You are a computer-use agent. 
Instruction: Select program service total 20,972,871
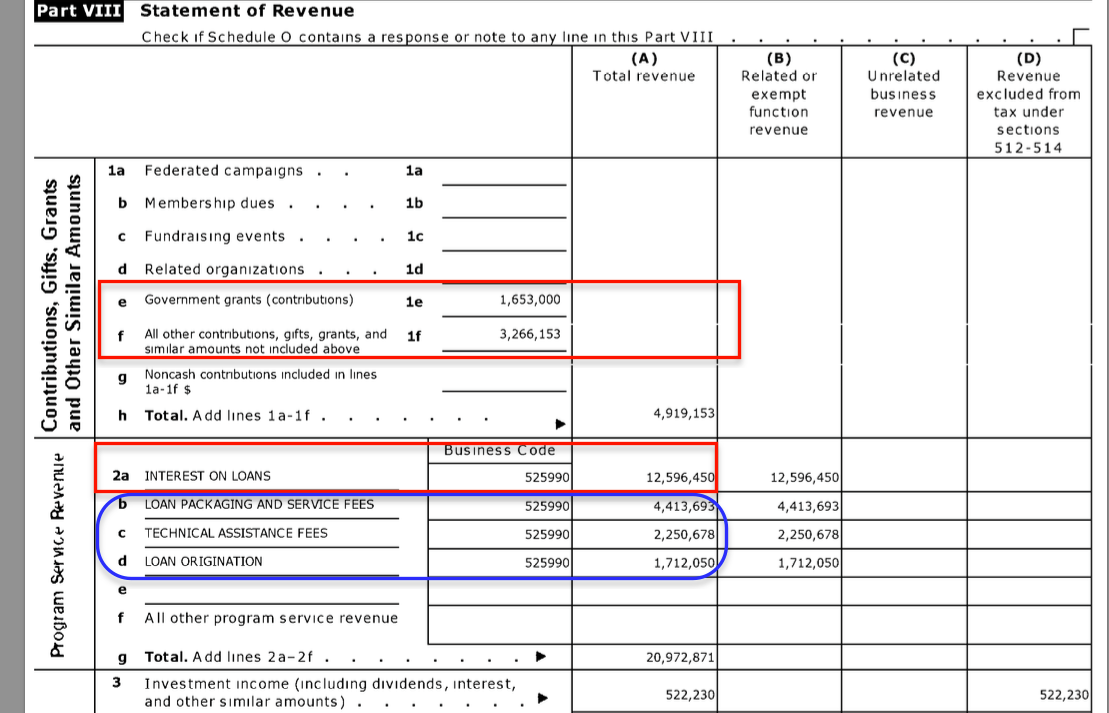[x=680, y=657]
